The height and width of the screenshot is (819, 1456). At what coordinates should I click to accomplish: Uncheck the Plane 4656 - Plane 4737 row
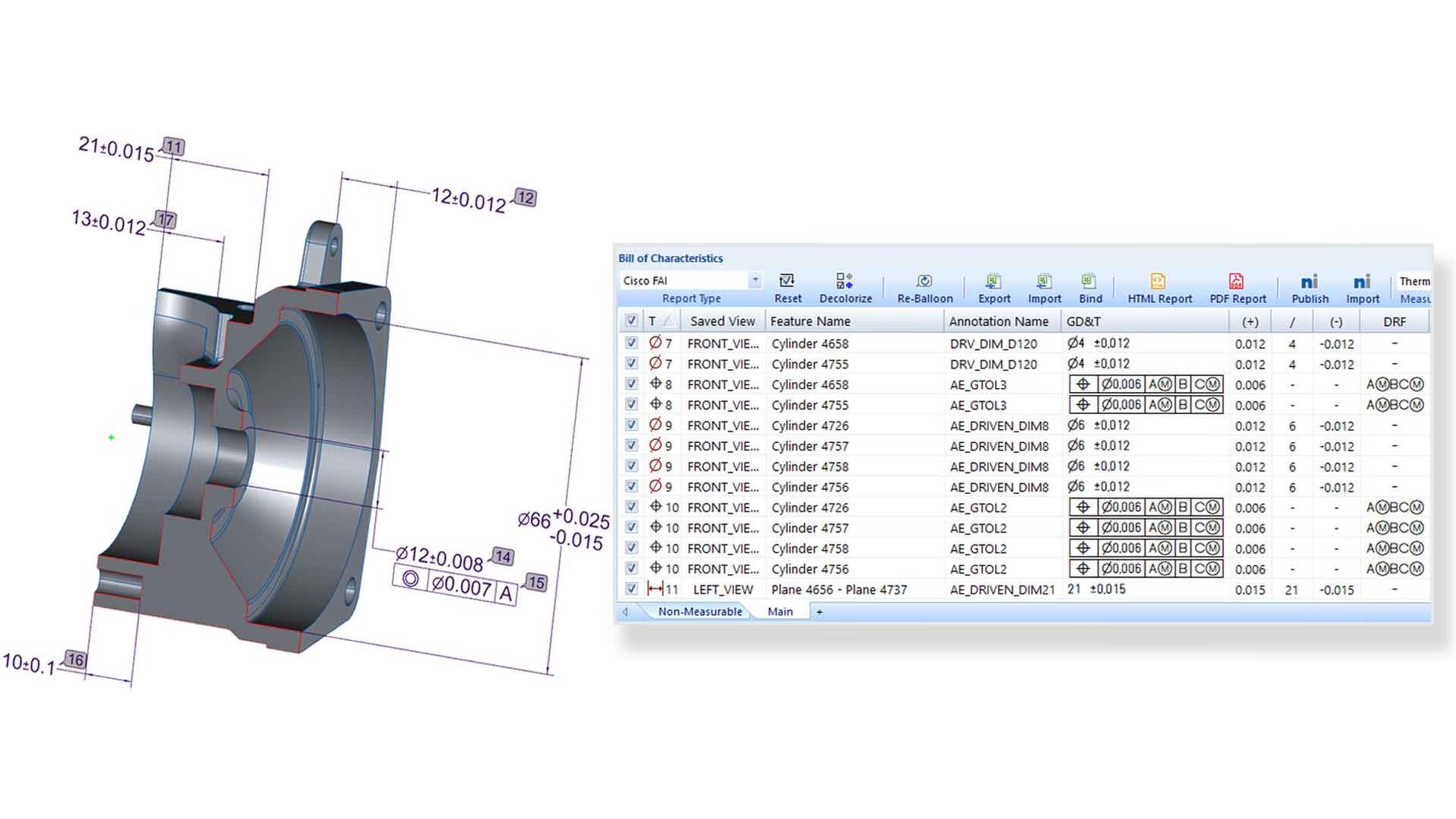click(631, 589)
